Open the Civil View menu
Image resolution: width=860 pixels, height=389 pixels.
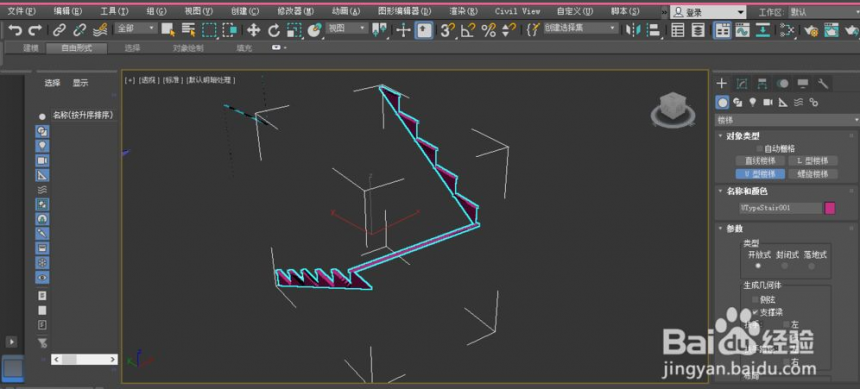(517, 11)
